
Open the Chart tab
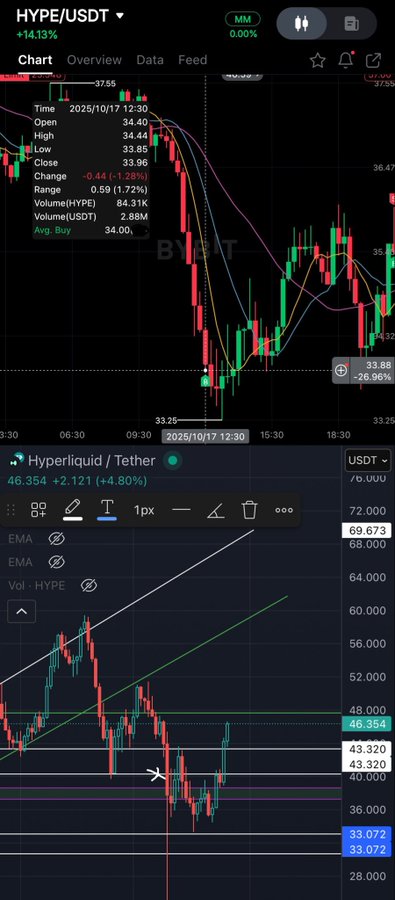[35, 60]
